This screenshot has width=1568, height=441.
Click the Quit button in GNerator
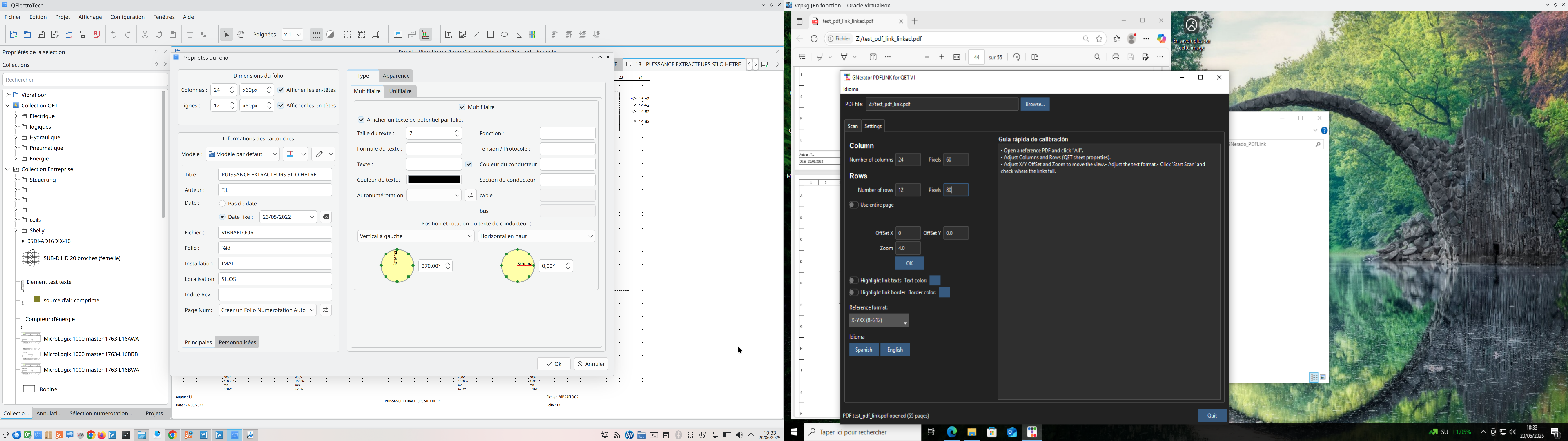(1212, 416)
